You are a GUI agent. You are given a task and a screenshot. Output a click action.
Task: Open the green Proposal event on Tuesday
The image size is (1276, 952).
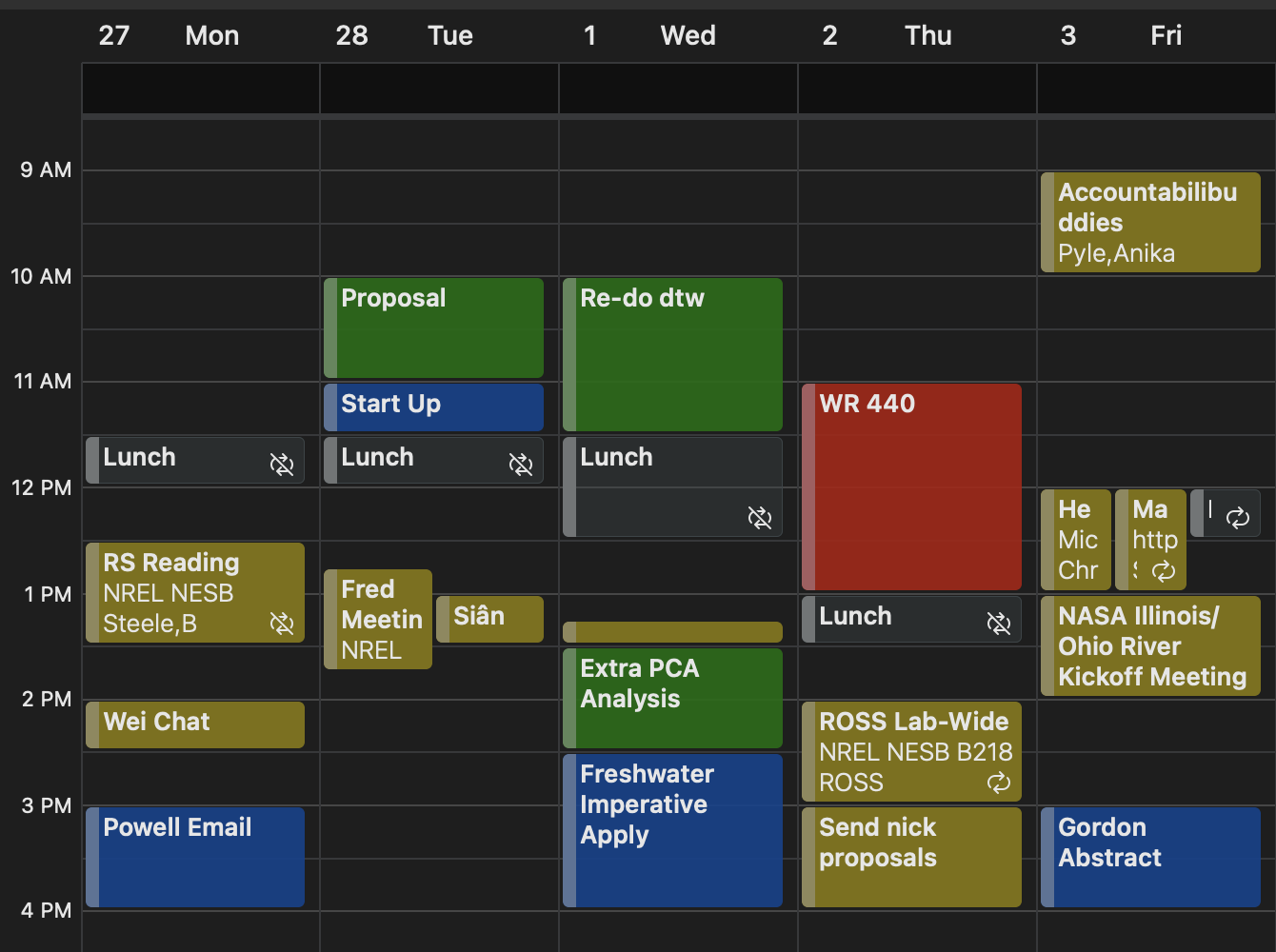click(433, 327)
